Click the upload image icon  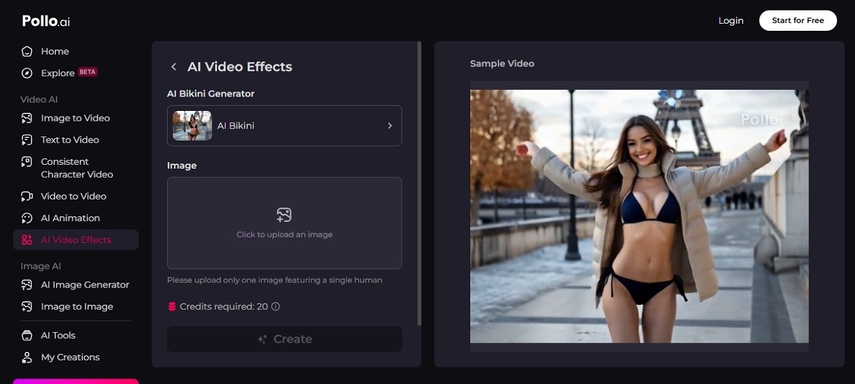tap(284, 215)
